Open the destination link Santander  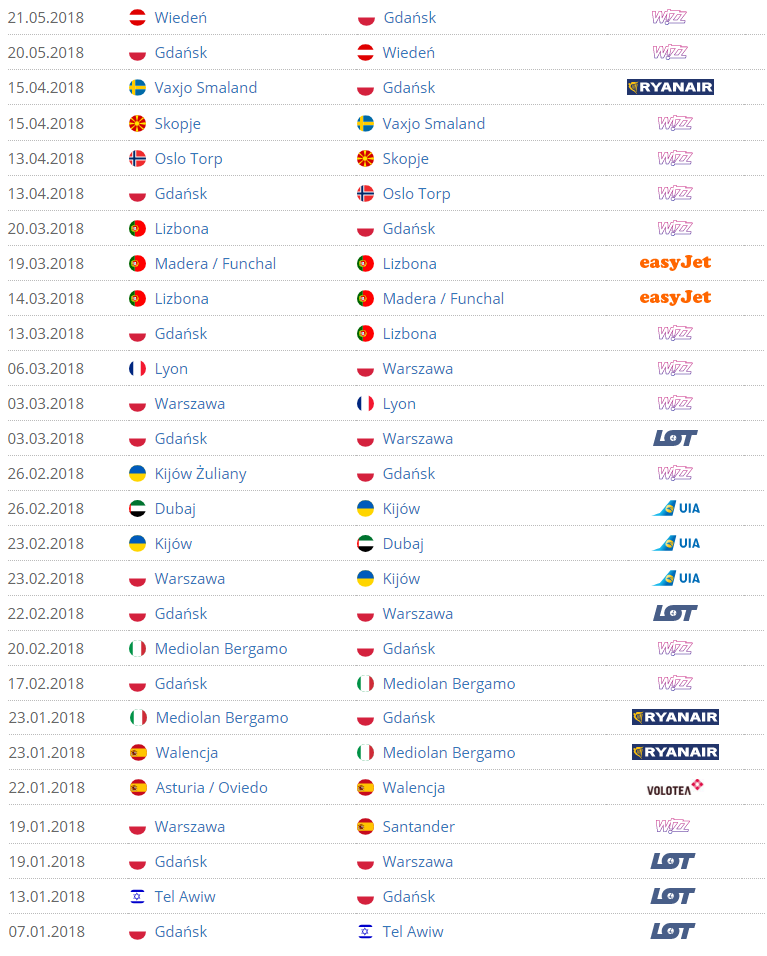(x=418, y=827)
